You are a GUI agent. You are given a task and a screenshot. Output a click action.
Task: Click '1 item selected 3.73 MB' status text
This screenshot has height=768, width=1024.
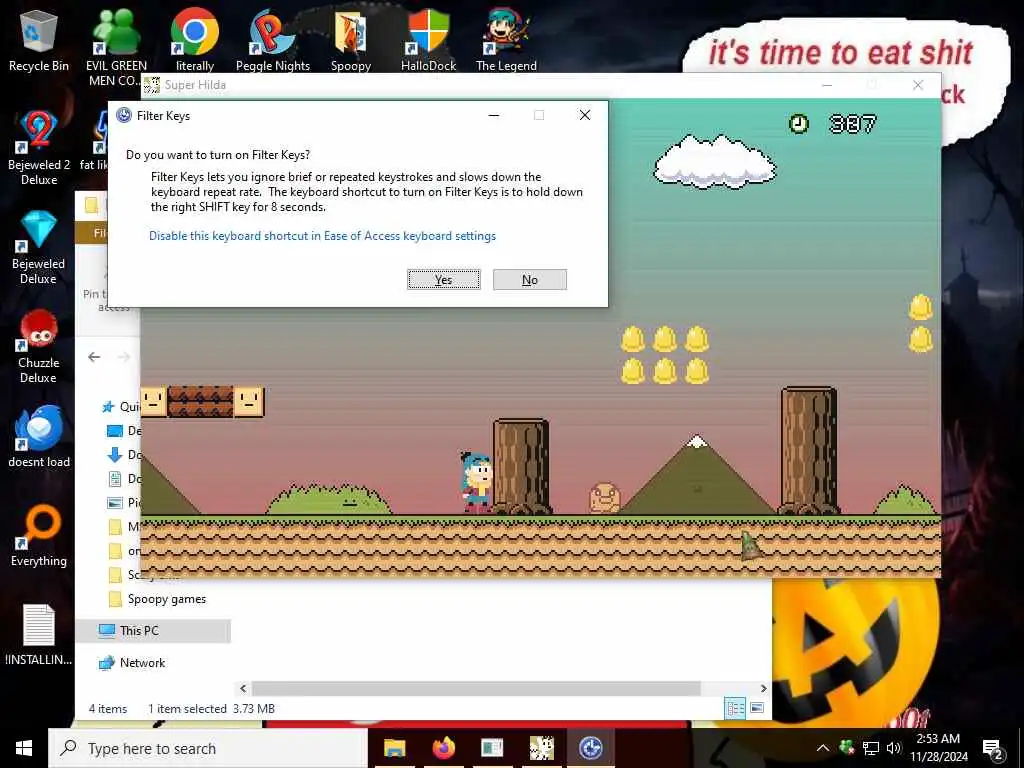pos(212,709)
